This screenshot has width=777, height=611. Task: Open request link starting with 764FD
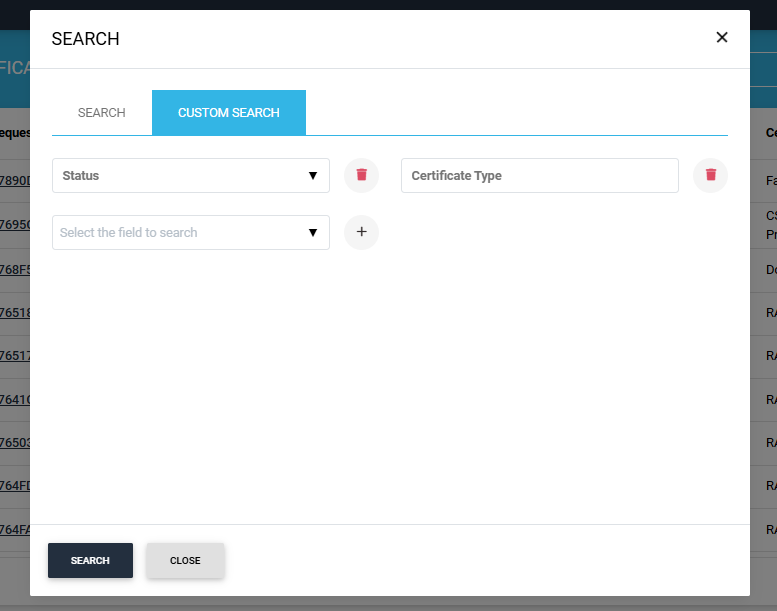click(15, 486)
